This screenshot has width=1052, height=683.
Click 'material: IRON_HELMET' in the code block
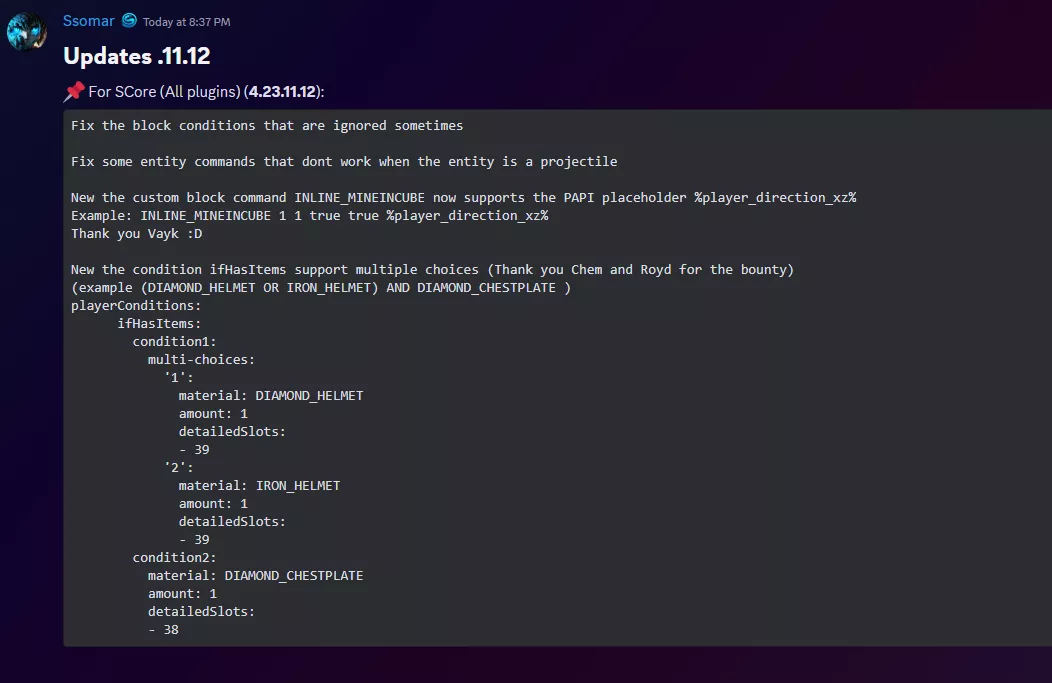(x=259, y=486)
